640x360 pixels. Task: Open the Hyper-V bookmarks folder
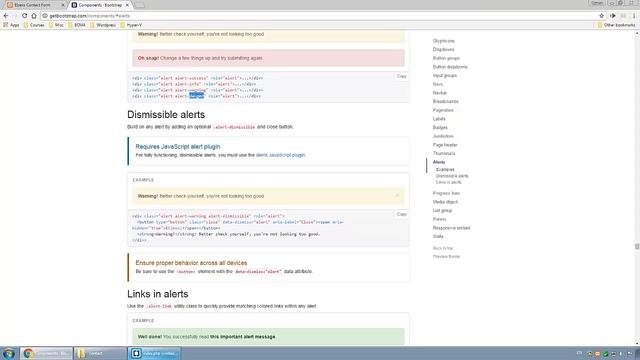131,25
